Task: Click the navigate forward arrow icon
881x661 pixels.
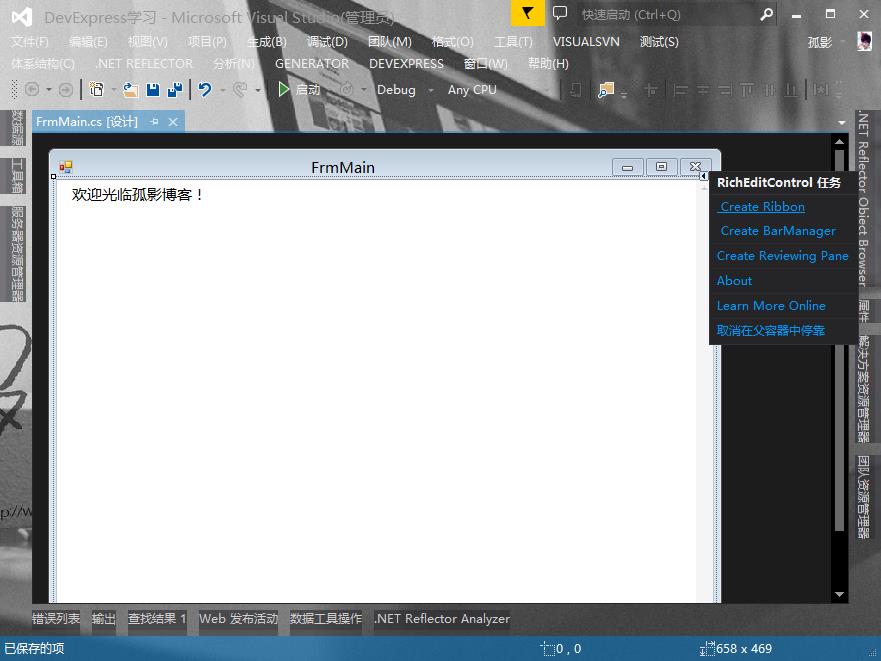Action: point(66,89)
